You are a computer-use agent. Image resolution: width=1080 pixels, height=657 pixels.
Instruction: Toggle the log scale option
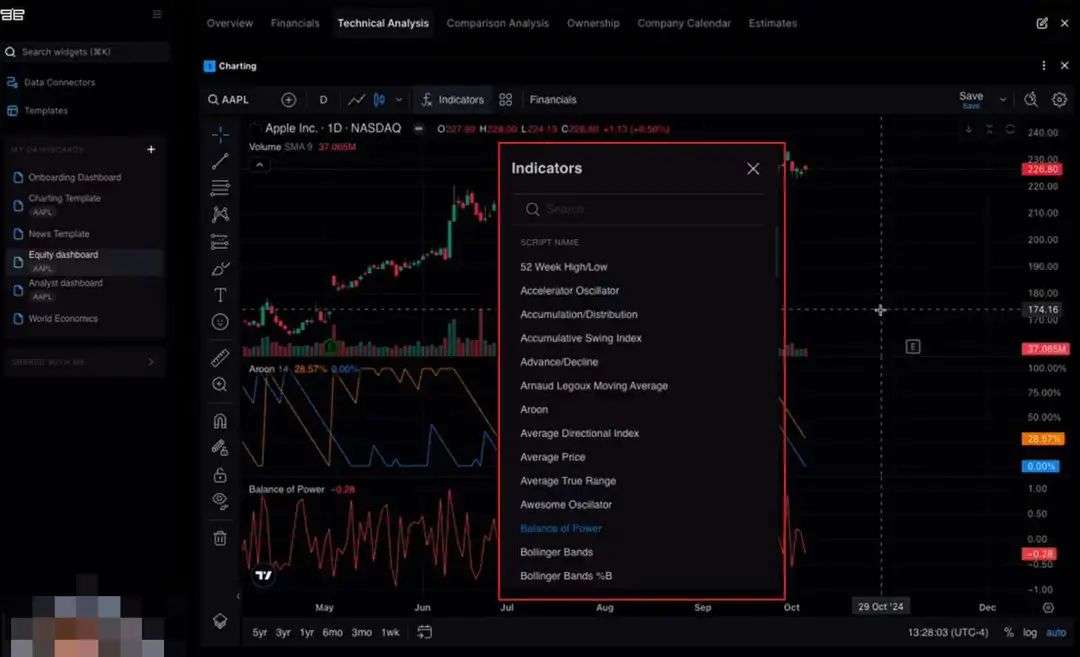click(1030, 632)
